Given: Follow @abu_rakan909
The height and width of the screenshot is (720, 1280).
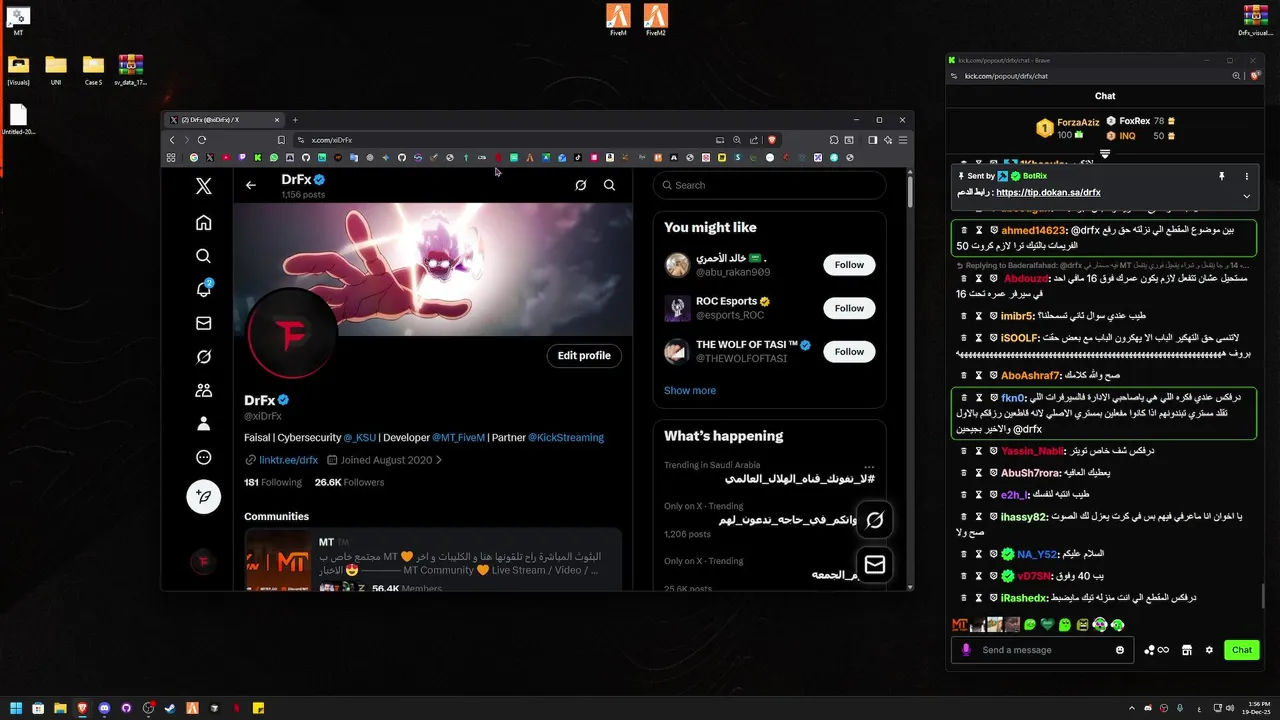Looking at the screenshot, I should pyautogui.click(x=849, y=265).
